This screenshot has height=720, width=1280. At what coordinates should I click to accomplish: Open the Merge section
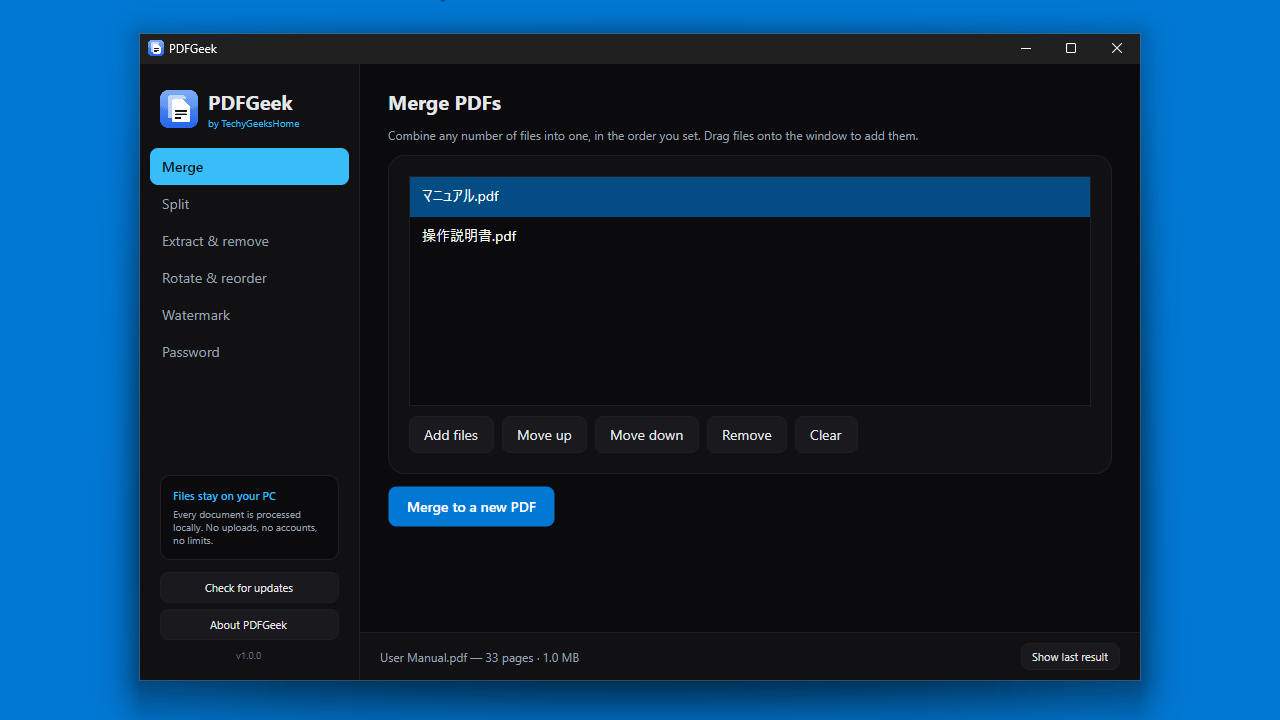(x=249, y=167)
